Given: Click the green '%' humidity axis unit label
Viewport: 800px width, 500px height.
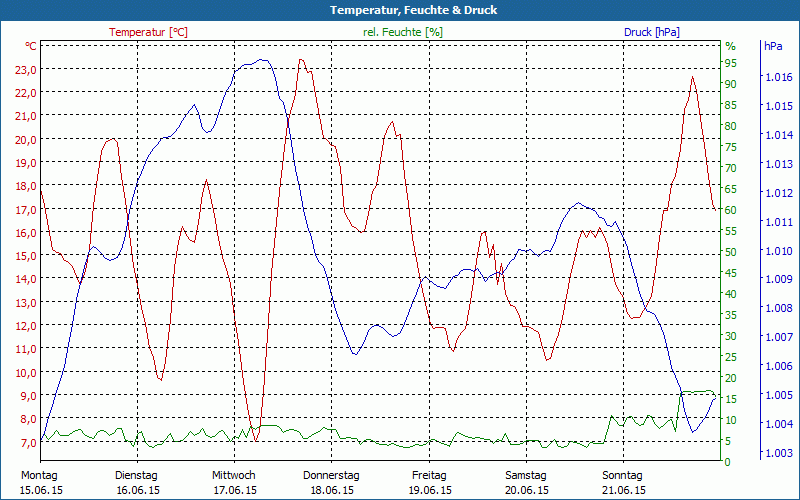Looking at the screenshot, I should (x=730, y=46).
